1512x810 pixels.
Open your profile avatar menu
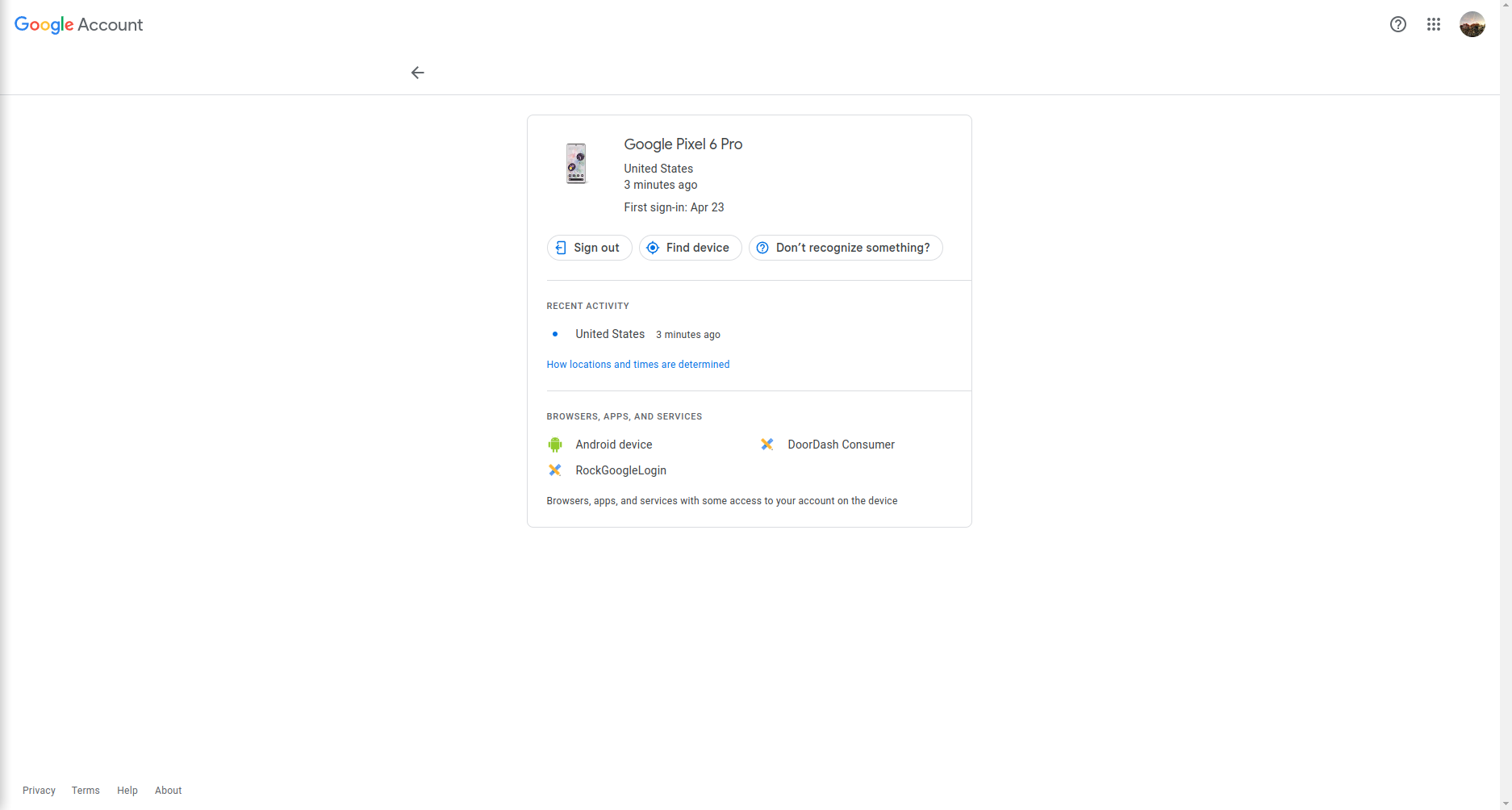(x=1472, y=24)
